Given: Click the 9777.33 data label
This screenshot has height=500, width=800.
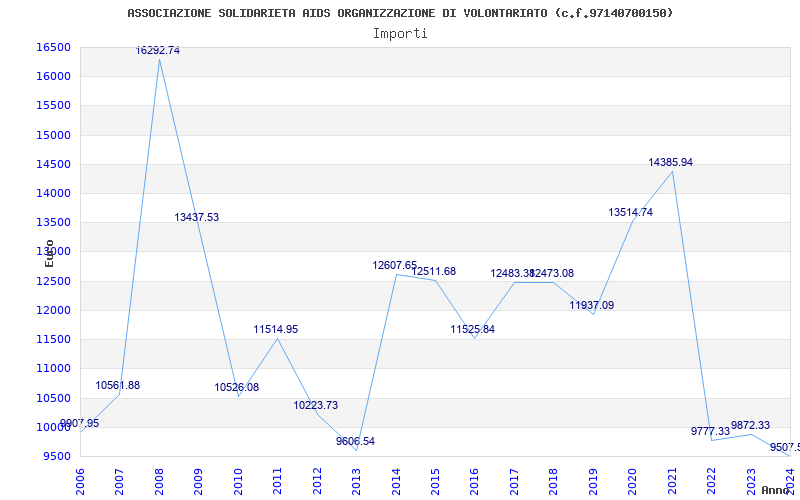Looking at the screenshot, I should point(710,431).
